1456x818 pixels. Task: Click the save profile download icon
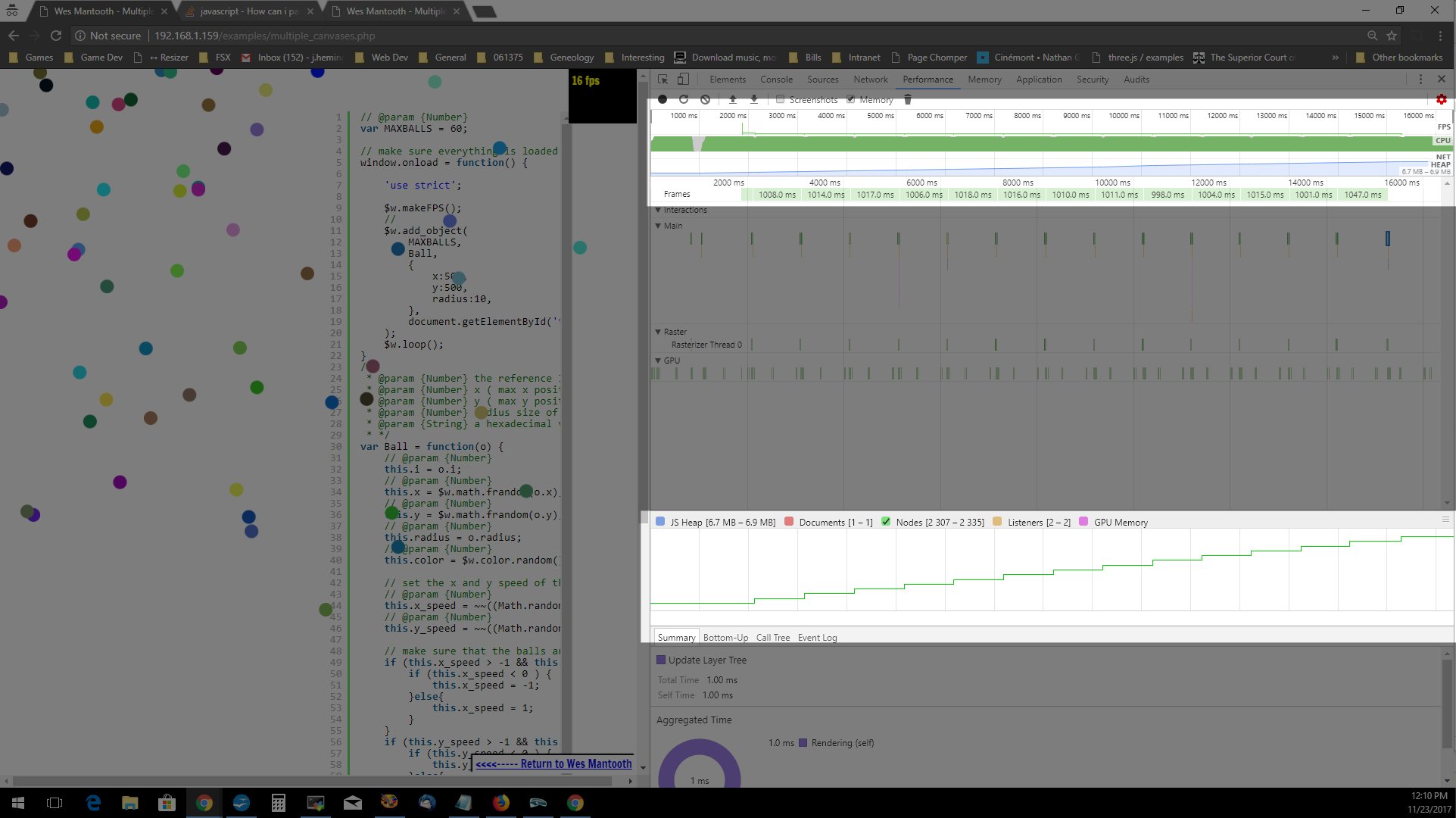pos(754,99)
